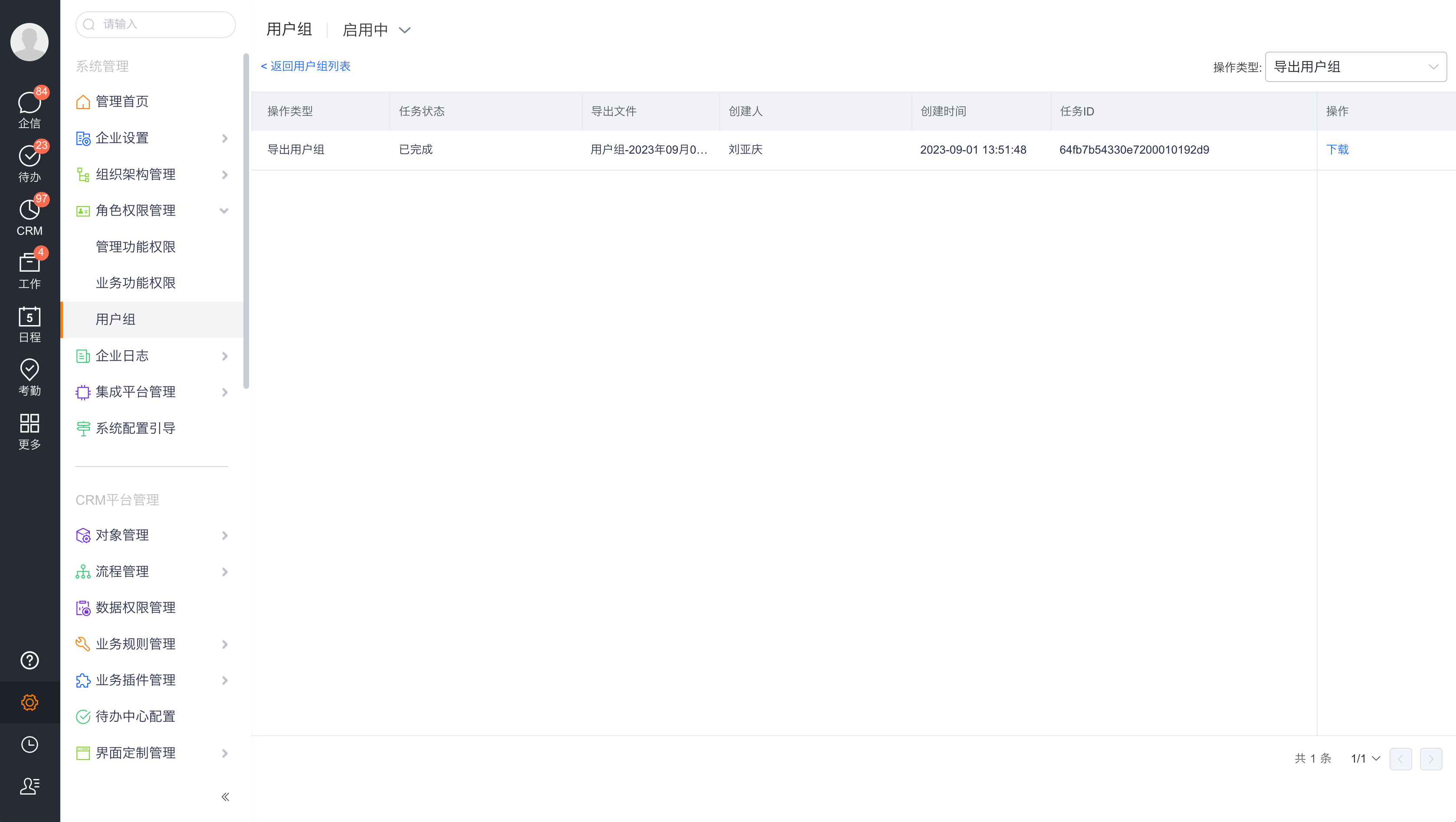The width and height of the screenshot is (1456, 822).
Task: Open the CRM pie-chart icon
Action: [x=30, y=210]
